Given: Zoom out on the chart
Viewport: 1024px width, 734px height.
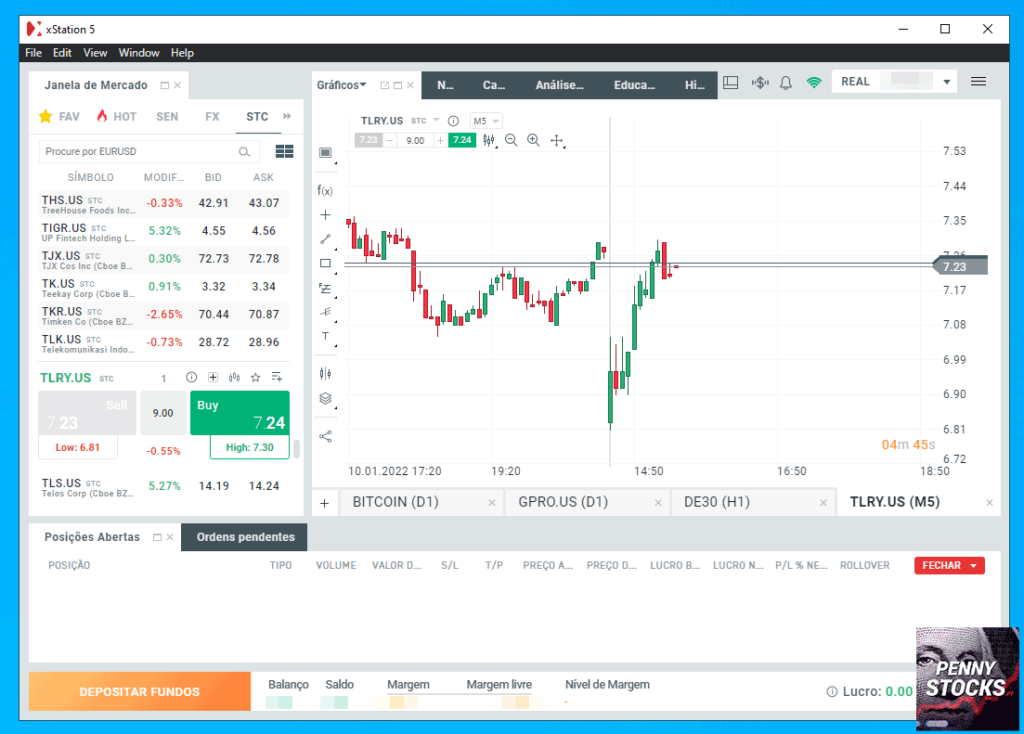Looking at the screenshot, I should click(511, 140).
